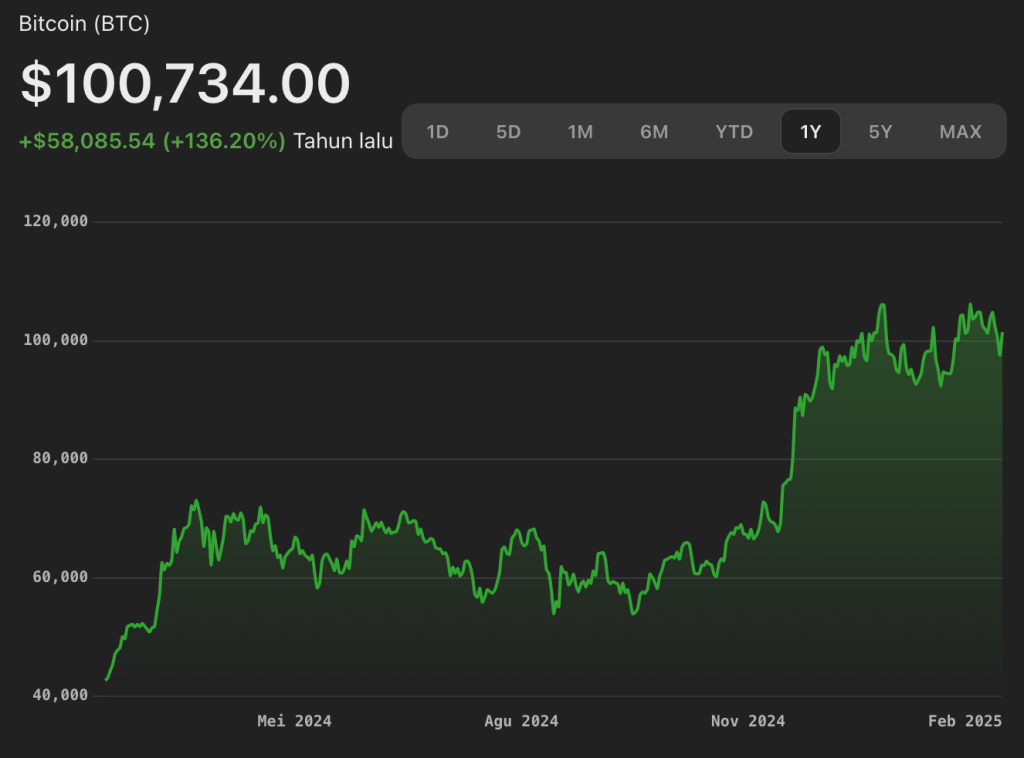The width and height of the screenshot is (1024, 758).
Task: Switch chart to 5Y view
Action: pyautogui.click(x=880, y=132)
